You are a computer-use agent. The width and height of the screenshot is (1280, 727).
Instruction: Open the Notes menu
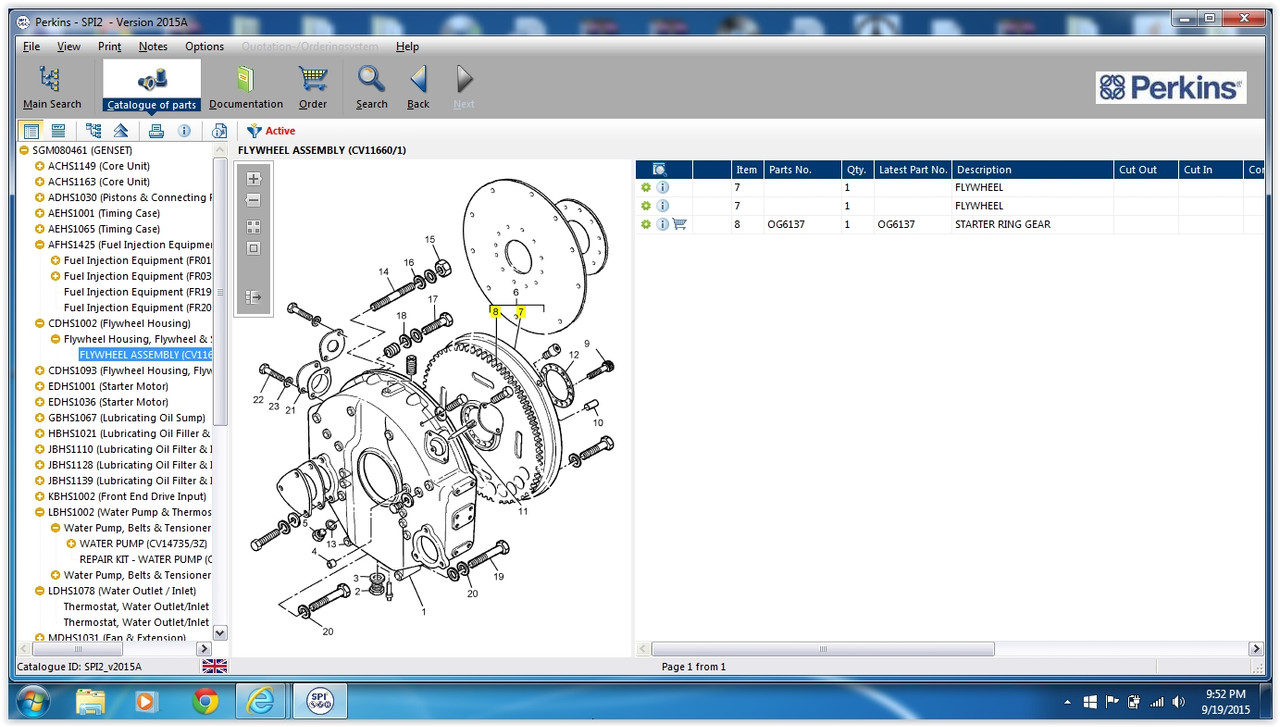point(153,46)
